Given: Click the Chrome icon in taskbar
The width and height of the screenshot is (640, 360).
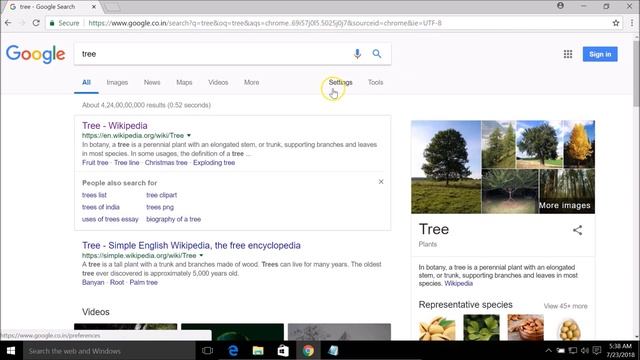Looking at the screenshot, I should [x=308, y=351].
